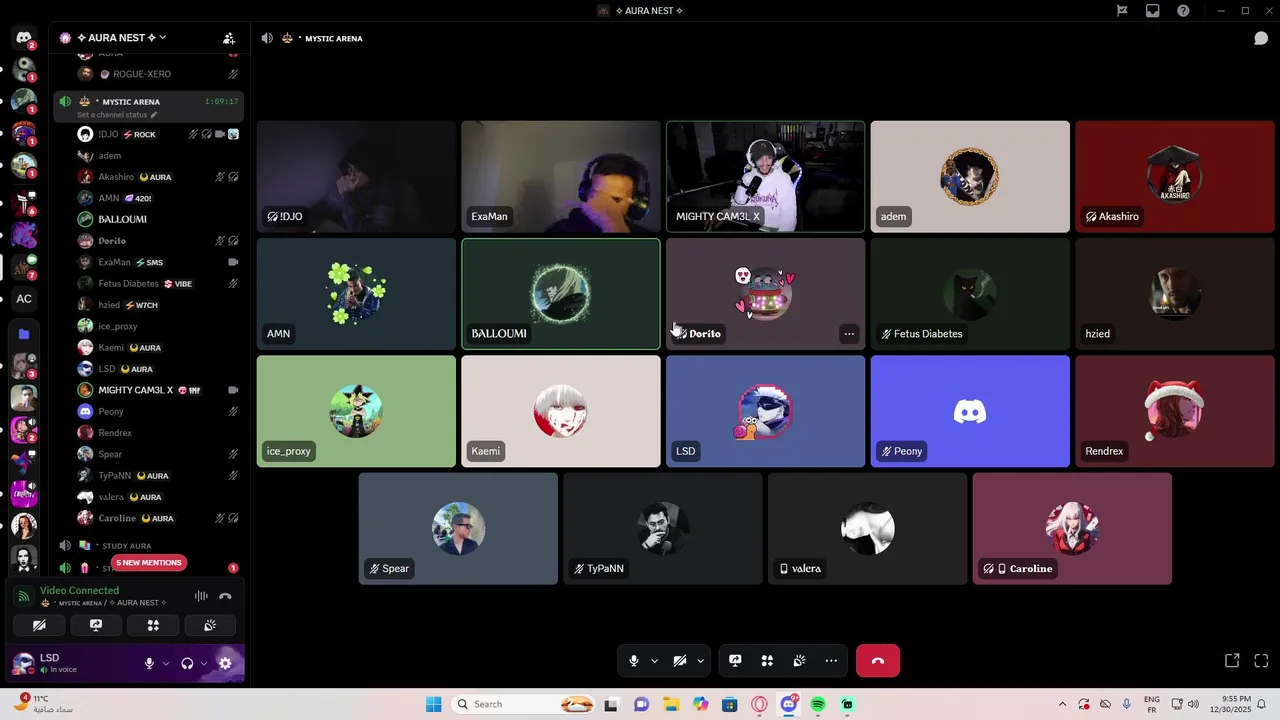Select Kaemi in the voice member list
Viewport: 1280px width, 720px height.
[x=159, y=348]
